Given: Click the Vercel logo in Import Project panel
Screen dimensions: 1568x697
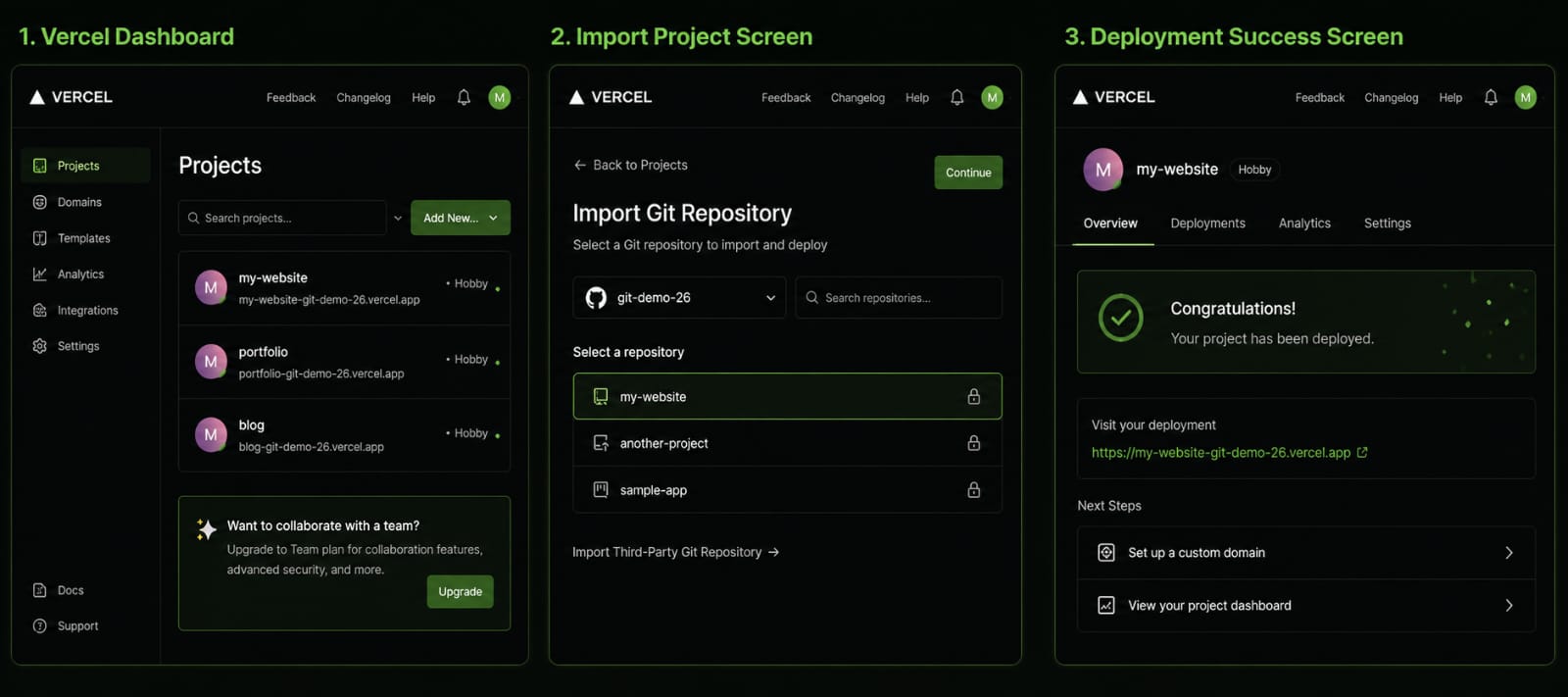Looking at the screenshot, I should [611, 97].
